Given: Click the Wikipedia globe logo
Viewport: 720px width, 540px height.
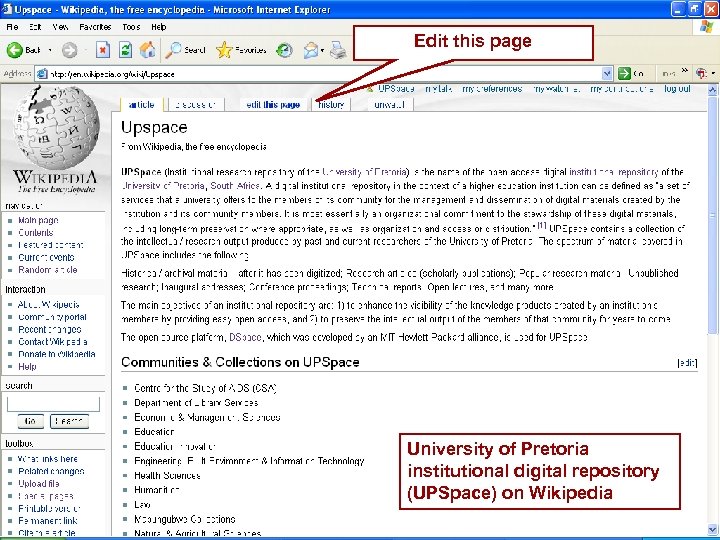Looking at the screenshot, I should coord(56,128).
